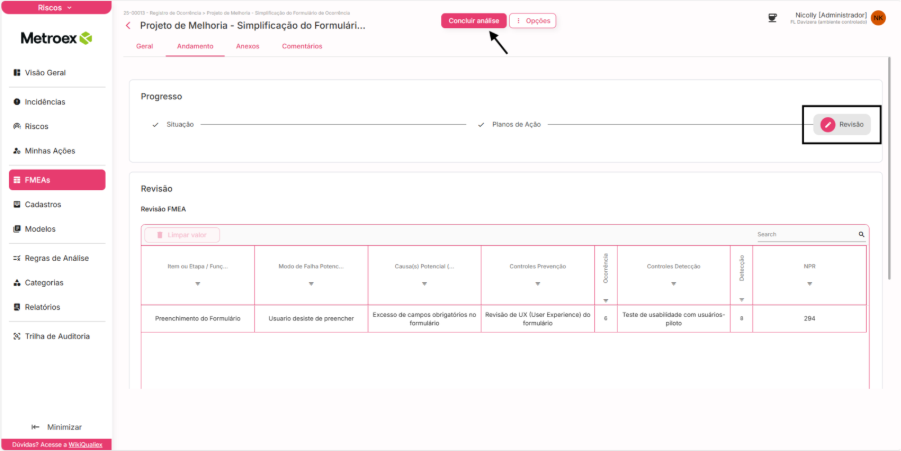This screenshot has height=451, width=901.
Task: Click the coffee cup icon in header
Action: pos(772,18)
